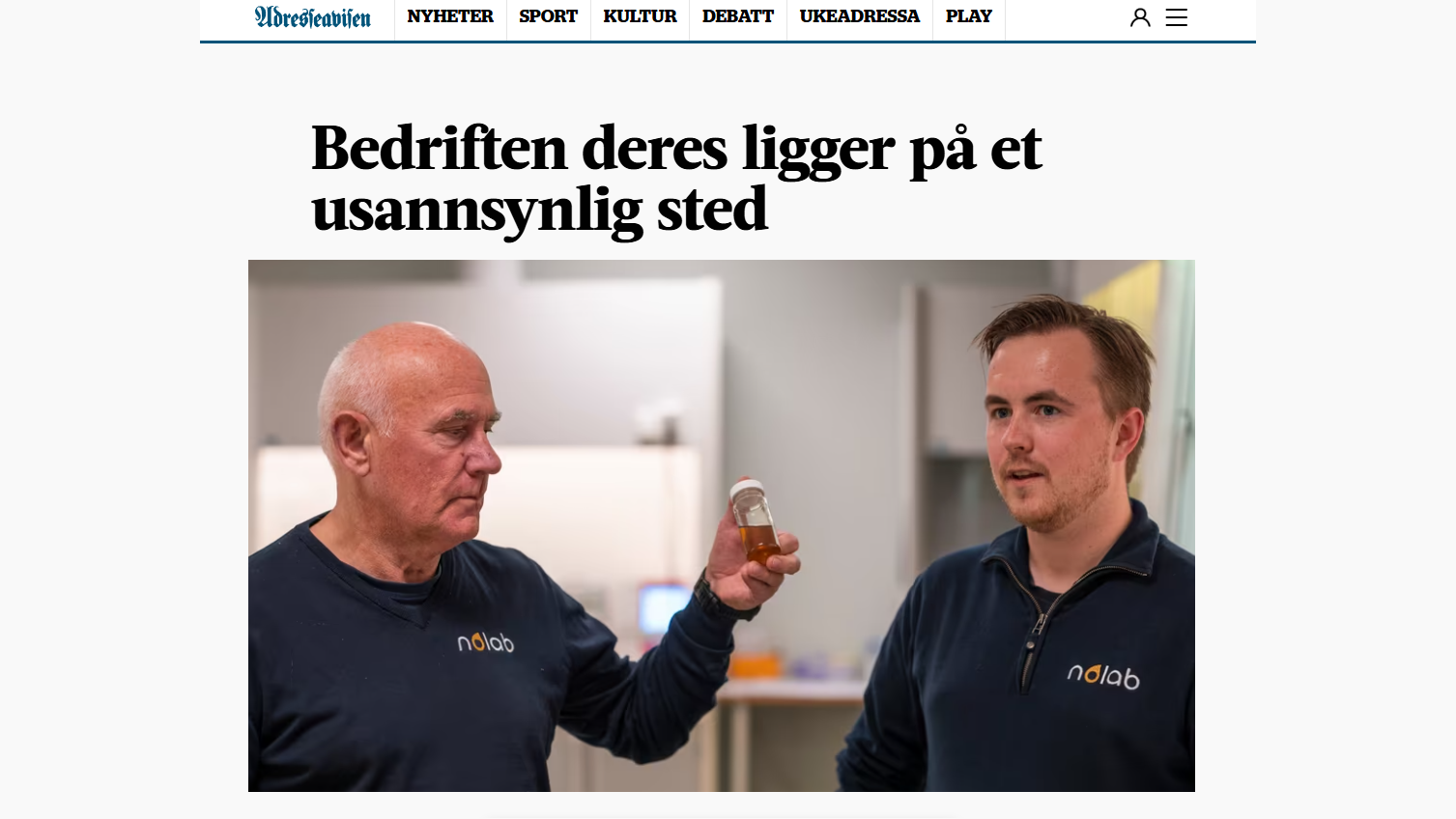Click PLAY in the top navigation
The image size is (1456, 819).
969,16
